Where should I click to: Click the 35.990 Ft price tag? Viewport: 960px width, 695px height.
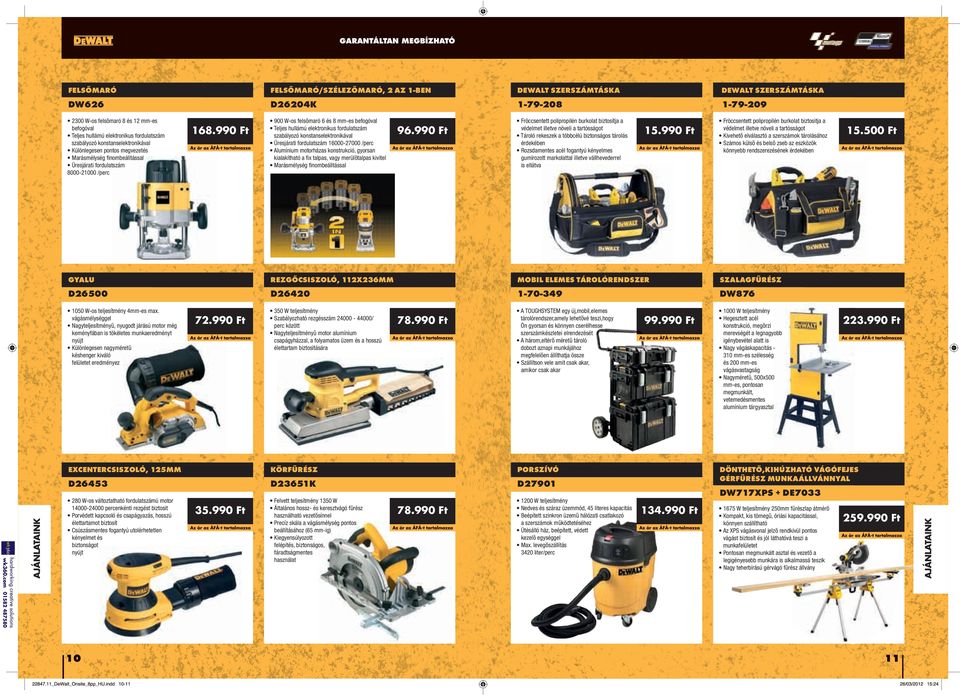220,510
